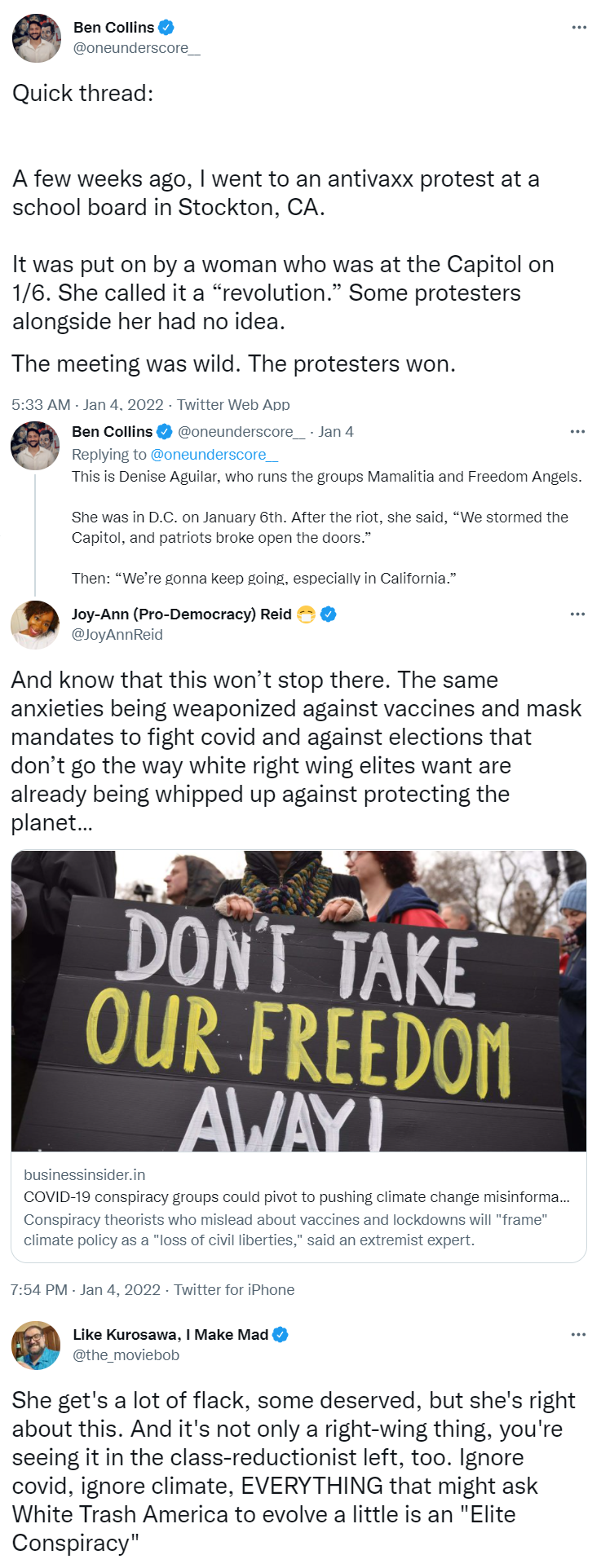Click the @the_moviebob handle

pyautogui.click(x=126, y=1355)
